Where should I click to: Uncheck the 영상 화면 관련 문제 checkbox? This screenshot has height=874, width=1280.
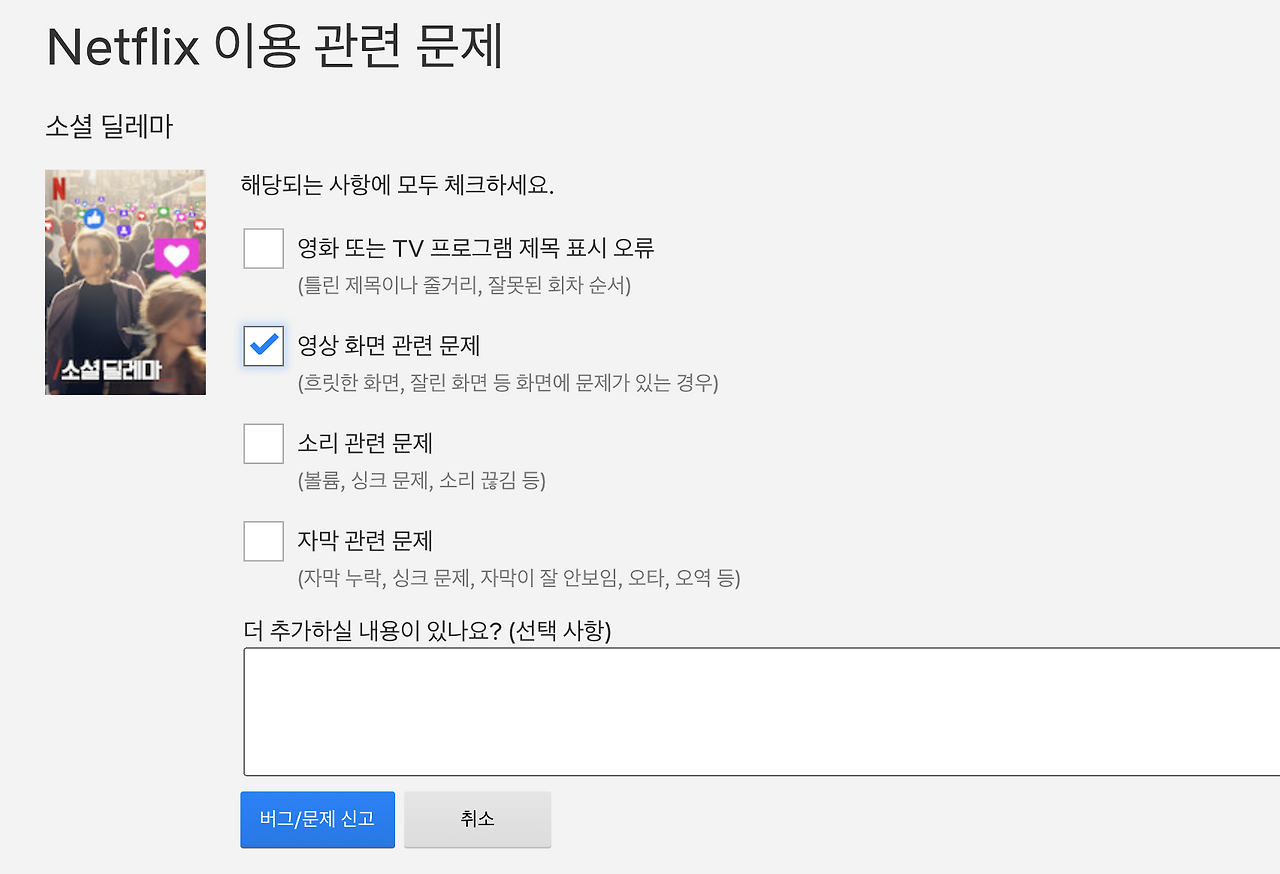264,346
